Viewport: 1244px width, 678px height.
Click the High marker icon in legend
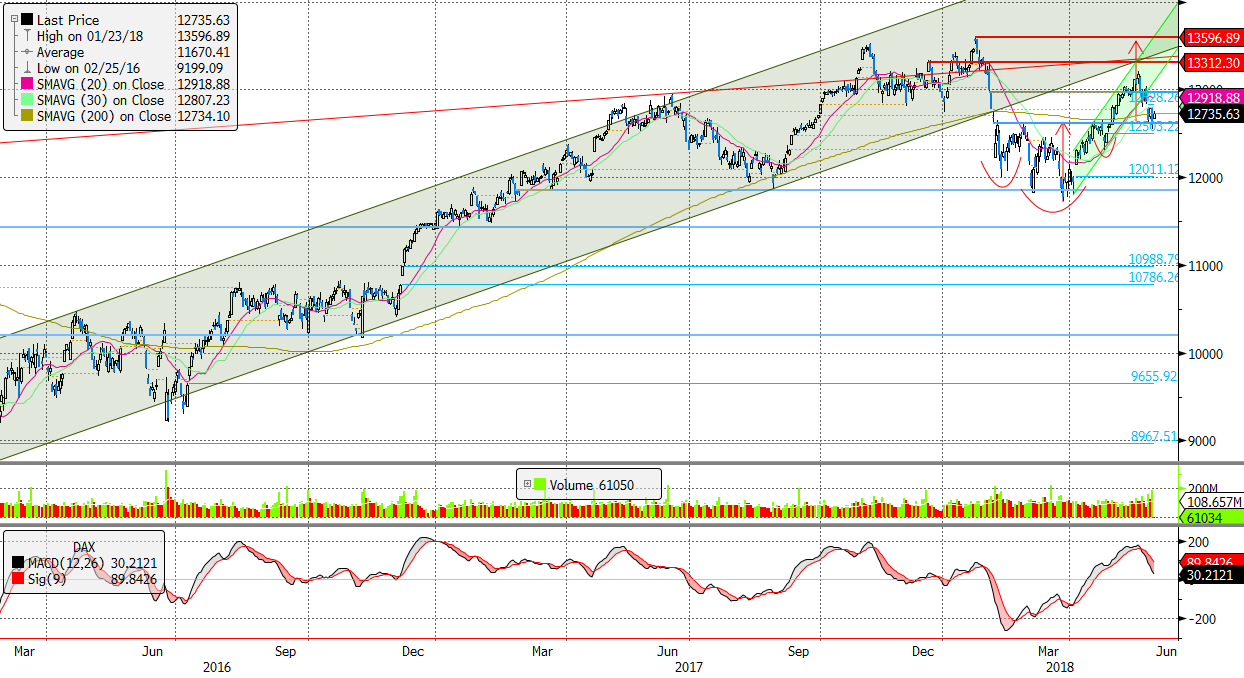pyautogui.click(x=26, y=35)
